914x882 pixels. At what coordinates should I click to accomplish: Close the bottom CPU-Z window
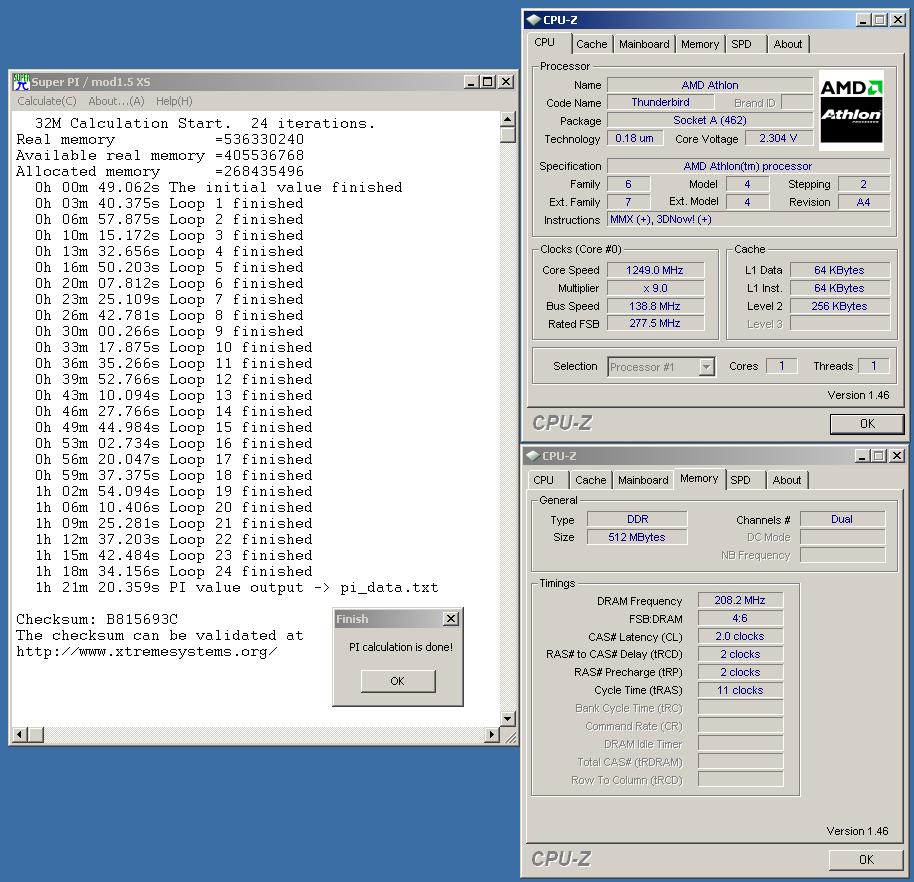pyautogui.click(x=897, y=456)
